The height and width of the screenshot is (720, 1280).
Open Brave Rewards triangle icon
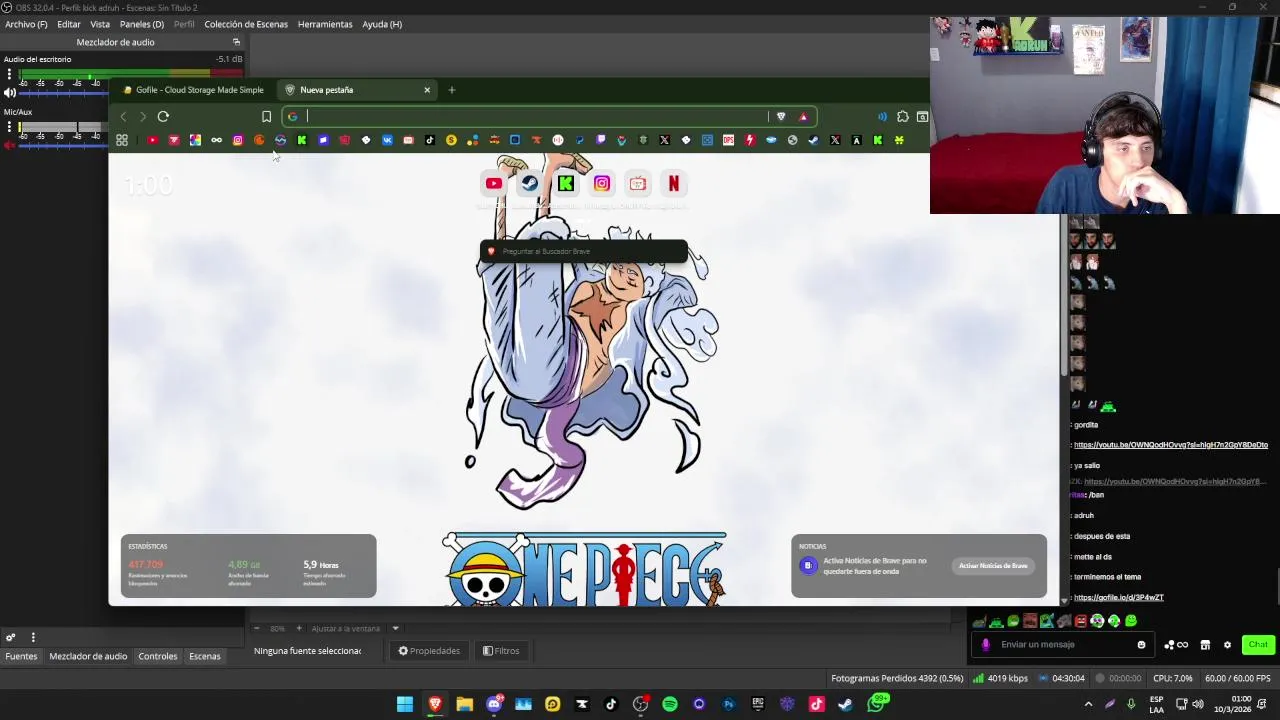coord(803,116)
